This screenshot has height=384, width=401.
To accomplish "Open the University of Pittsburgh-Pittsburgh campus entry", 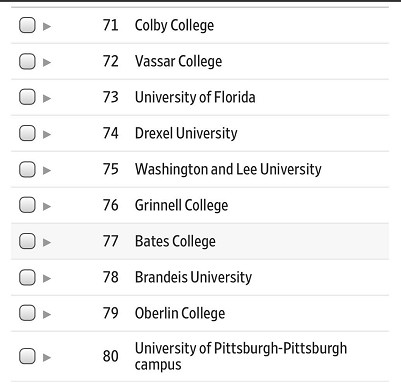I will point(241,356).
